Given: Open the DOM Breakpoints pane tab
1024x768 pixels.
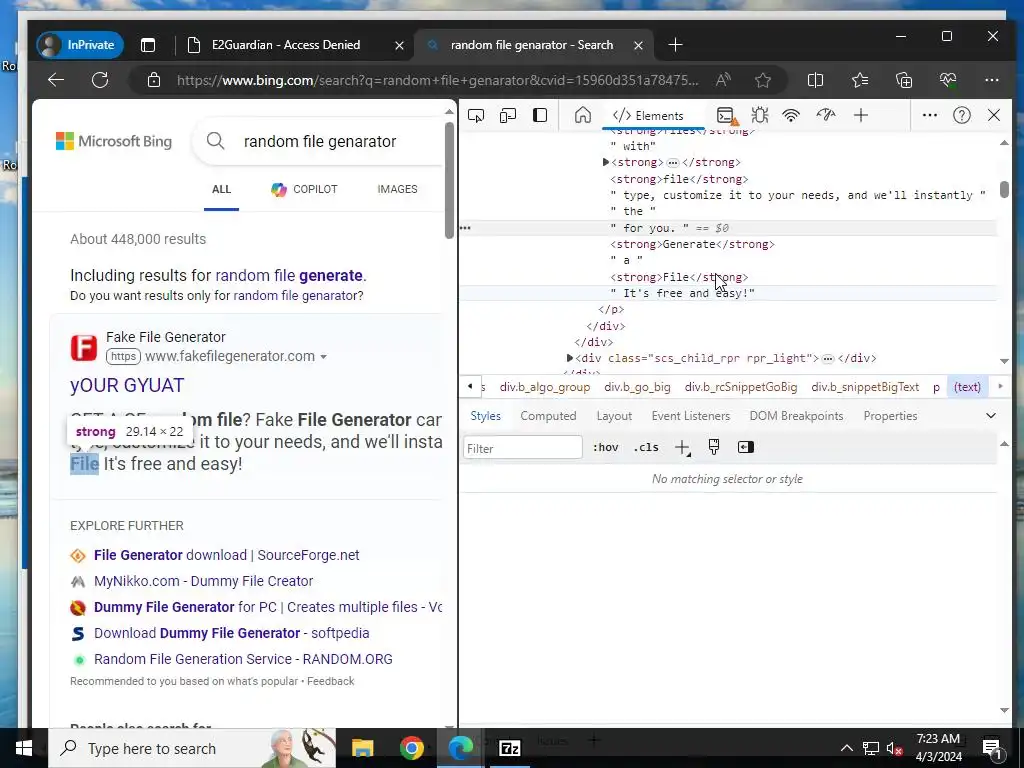Looking at the screenshot, I should pyautogui.click(x=796, y=416).
